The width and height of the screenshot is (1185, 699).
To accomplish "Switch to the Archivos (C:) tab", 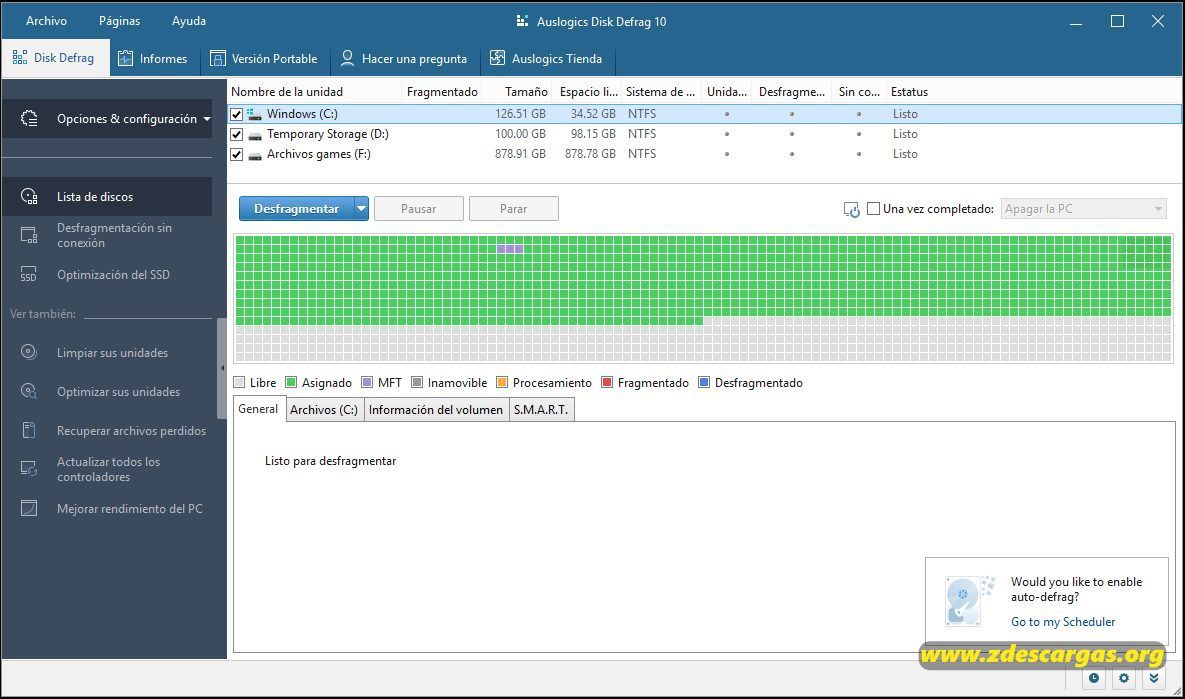I will (x=324, y=410).
